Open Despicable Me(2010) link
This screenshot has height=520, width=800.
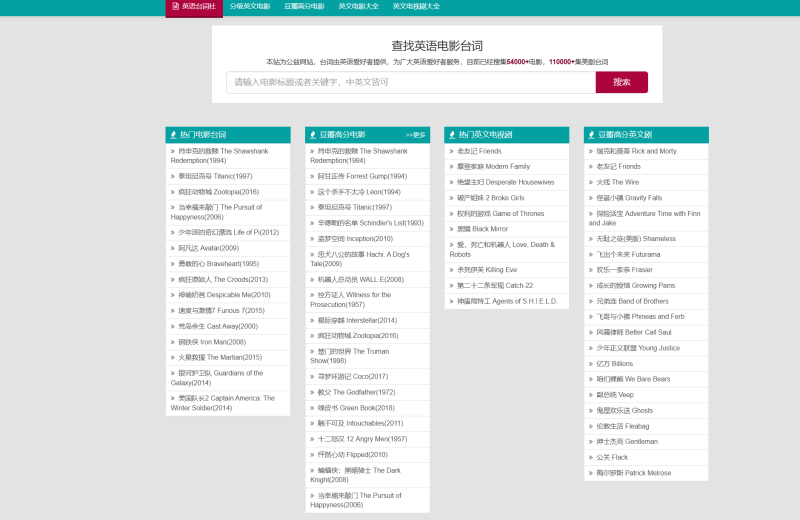tap(224, 295)
